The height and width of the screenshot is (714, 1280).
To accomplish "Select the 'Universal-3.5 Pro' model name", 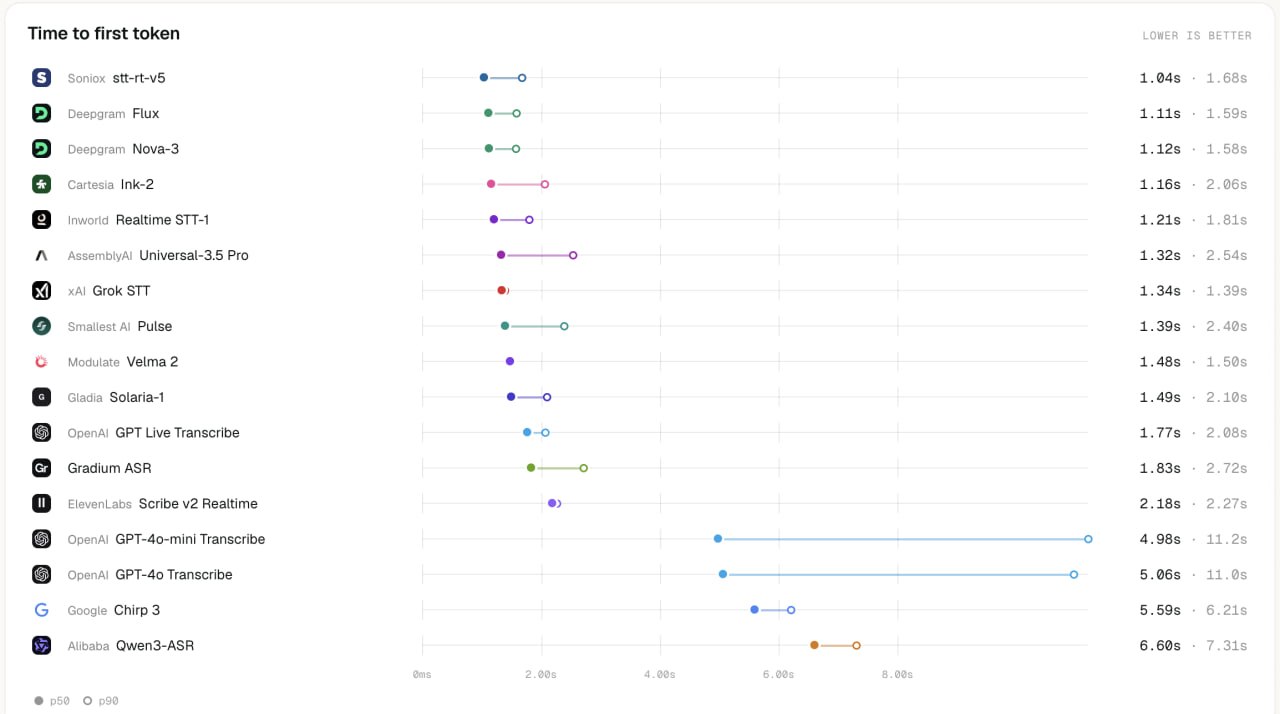I will click(194, 255).
